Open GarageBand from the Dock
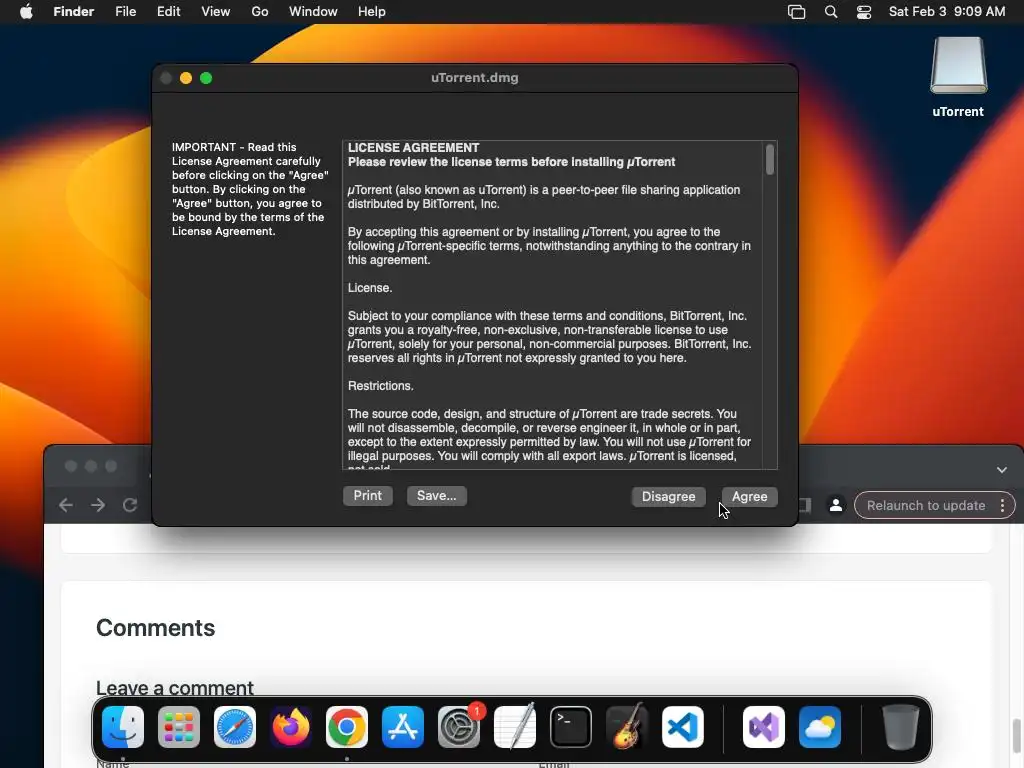 tap(627, 727)
